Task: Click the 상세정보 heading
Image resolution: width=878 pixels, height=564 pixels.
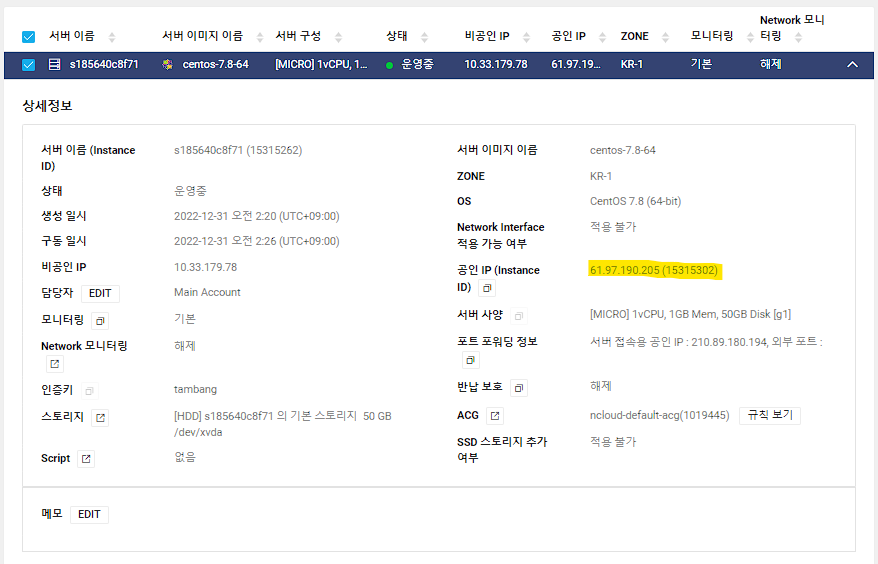Action: (48, 106)
